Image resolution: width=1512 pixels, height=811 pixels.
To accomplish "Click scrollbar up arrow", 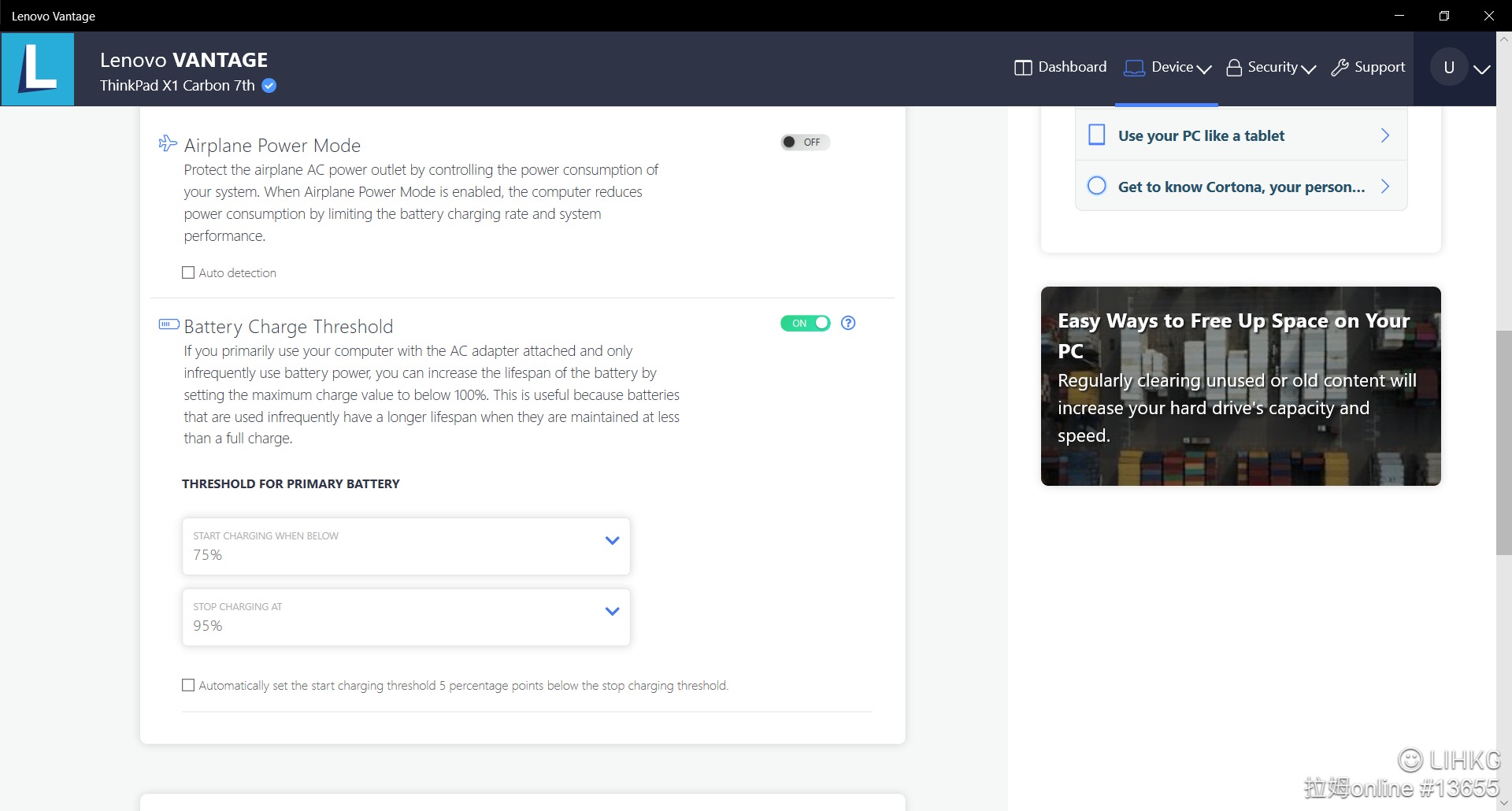I will tap(1504, 38).
